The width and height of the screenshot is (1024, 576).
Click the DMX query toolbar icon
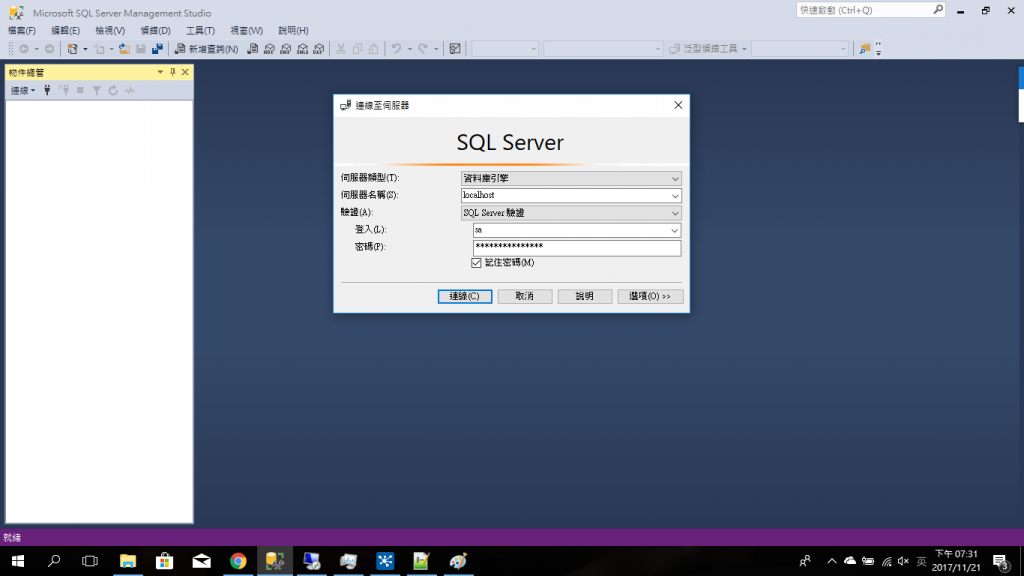[286, 49]
